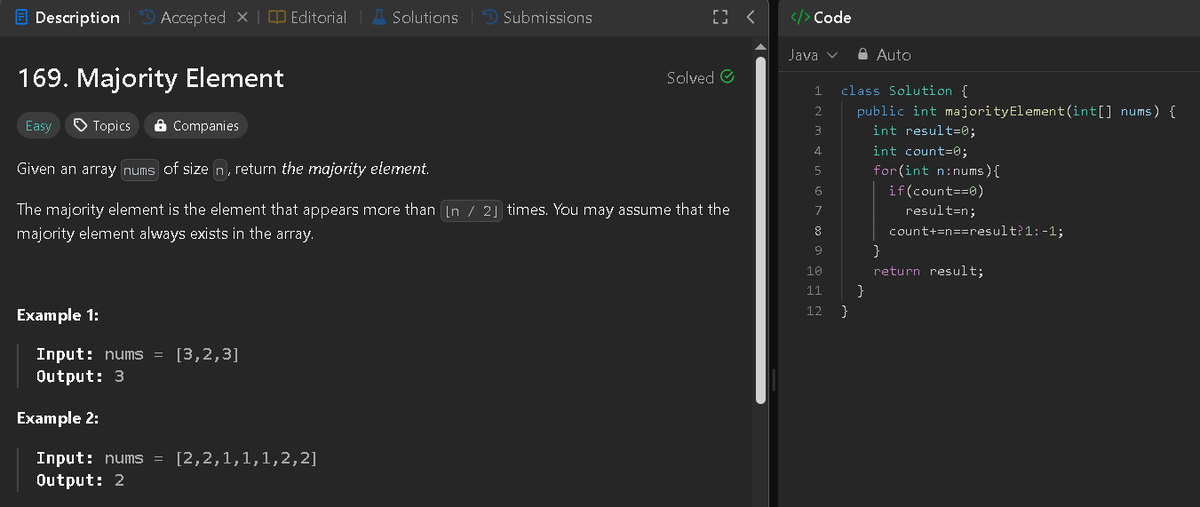Viewport: 1200px width, 507px height.
Task: Click the 'Output: 2' line
Action: pyautogui.click(x=80, y=480)
